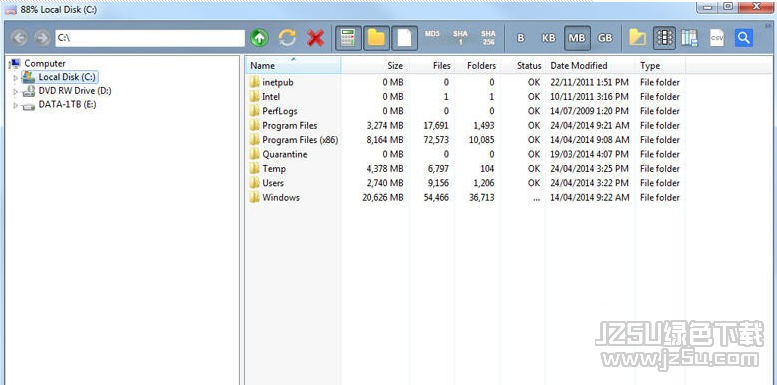Sort by the Files column header
The width and height of the screenshot is (777, 385).
(x=432, y=65)
